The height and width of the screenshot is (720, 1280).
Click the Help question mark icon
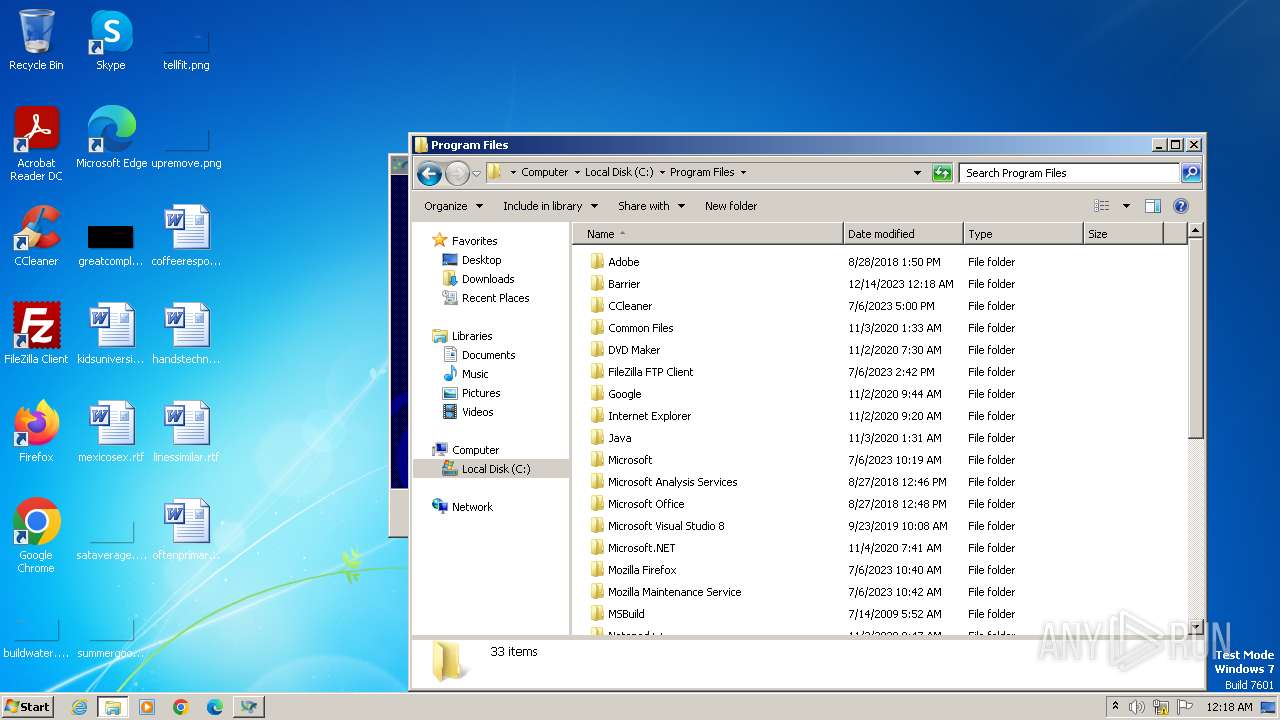[x=1181, y=206]
